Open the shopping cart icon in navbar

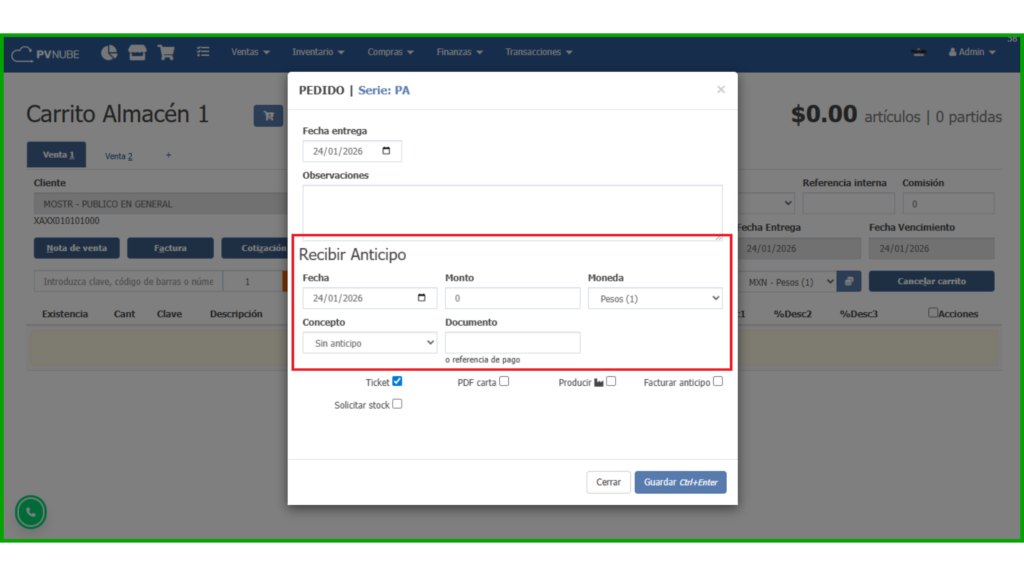tap(166, 52)
